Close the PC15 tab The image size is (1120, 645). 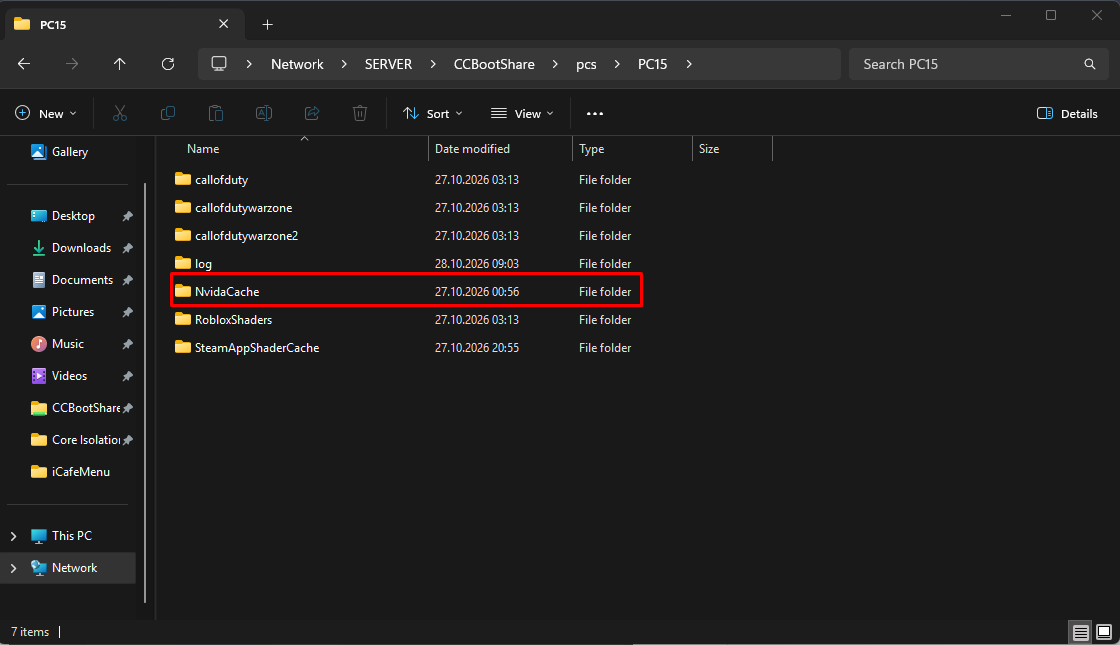[x=224, y=24]
